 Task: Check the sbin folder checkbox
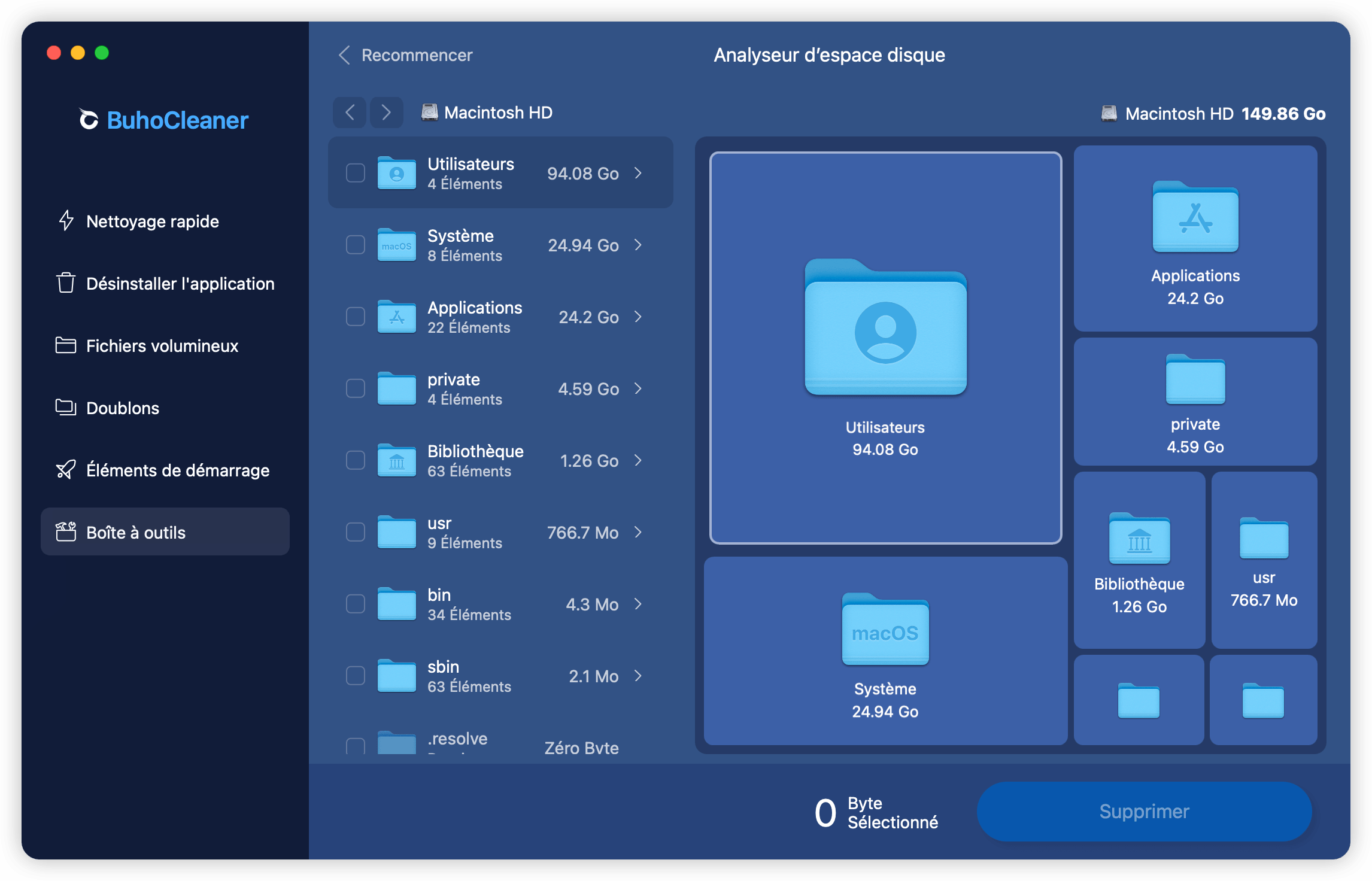click(356, 676)
